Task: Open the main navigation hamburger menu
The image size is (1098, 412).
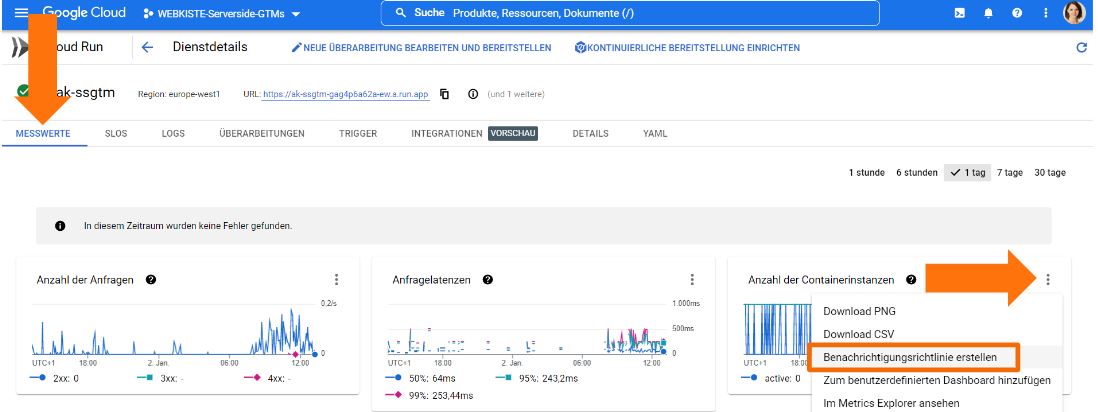Action: coord(22,13)
